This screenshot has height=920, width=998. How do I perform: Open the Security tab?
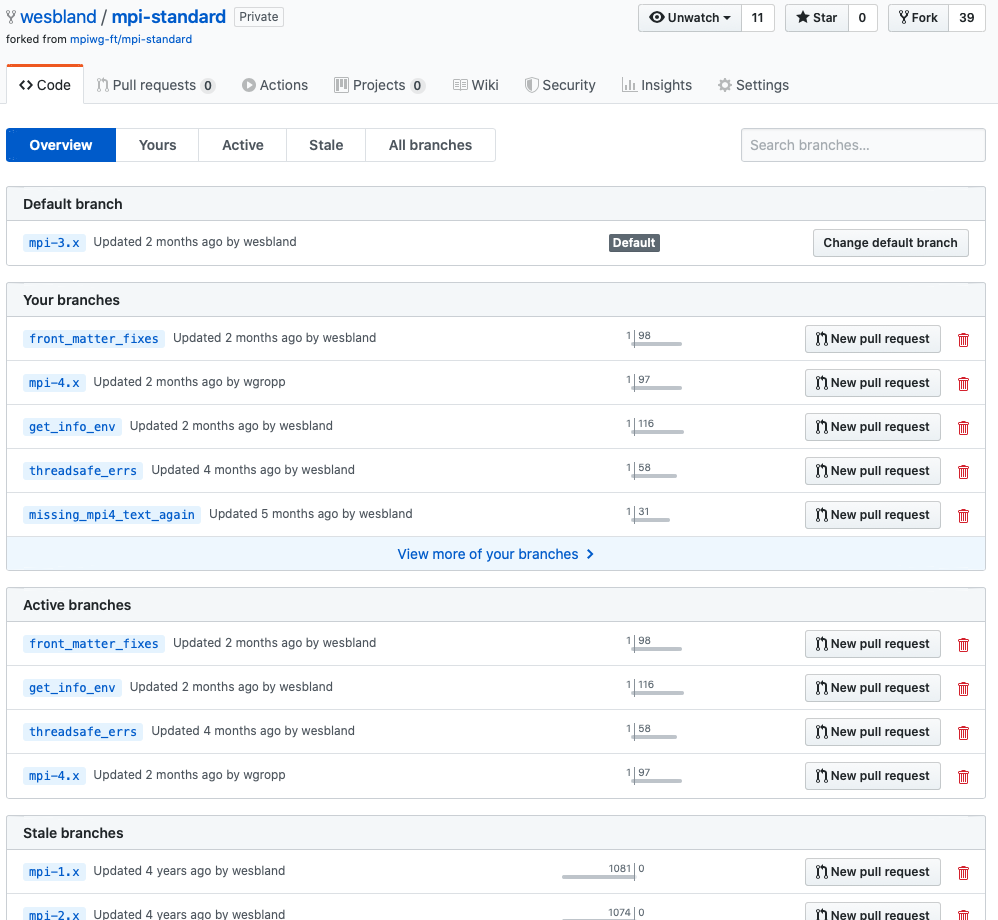pyautogui.click(x=560, y=85)
